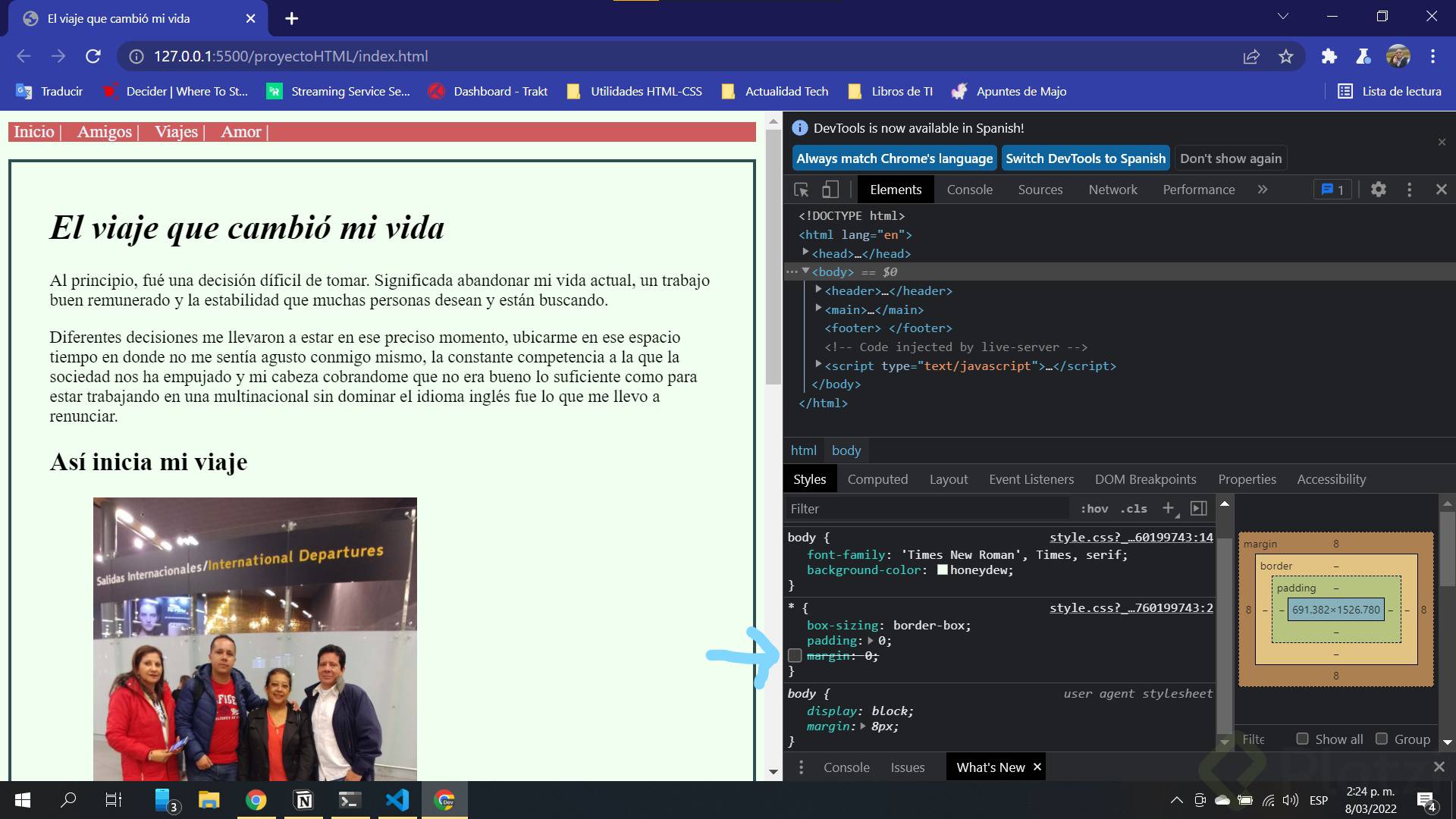Open Windows Start menu
The height and width of the screenshot is (819, 1456).
click(x=23, y=800)
